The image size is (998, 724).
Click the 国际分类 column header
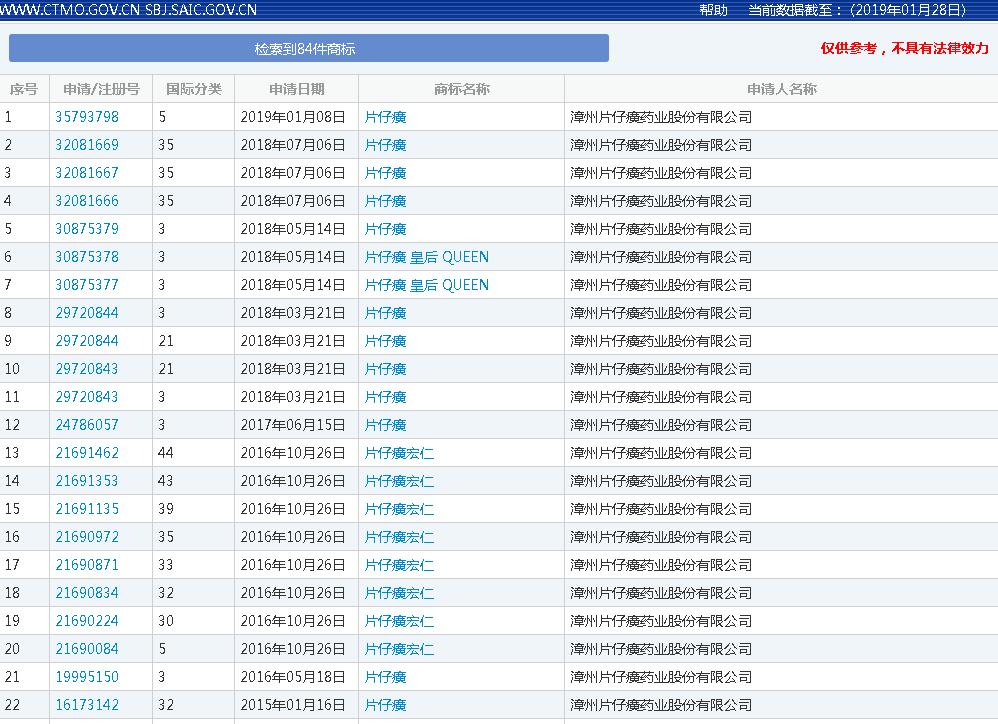[193, 89]
